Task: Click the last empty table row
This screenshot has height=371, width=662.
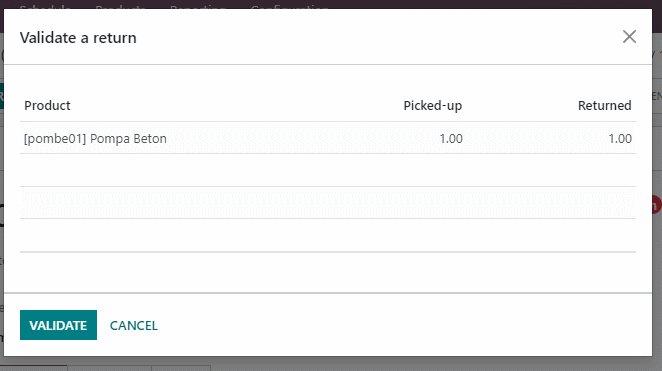Action: 328,235
